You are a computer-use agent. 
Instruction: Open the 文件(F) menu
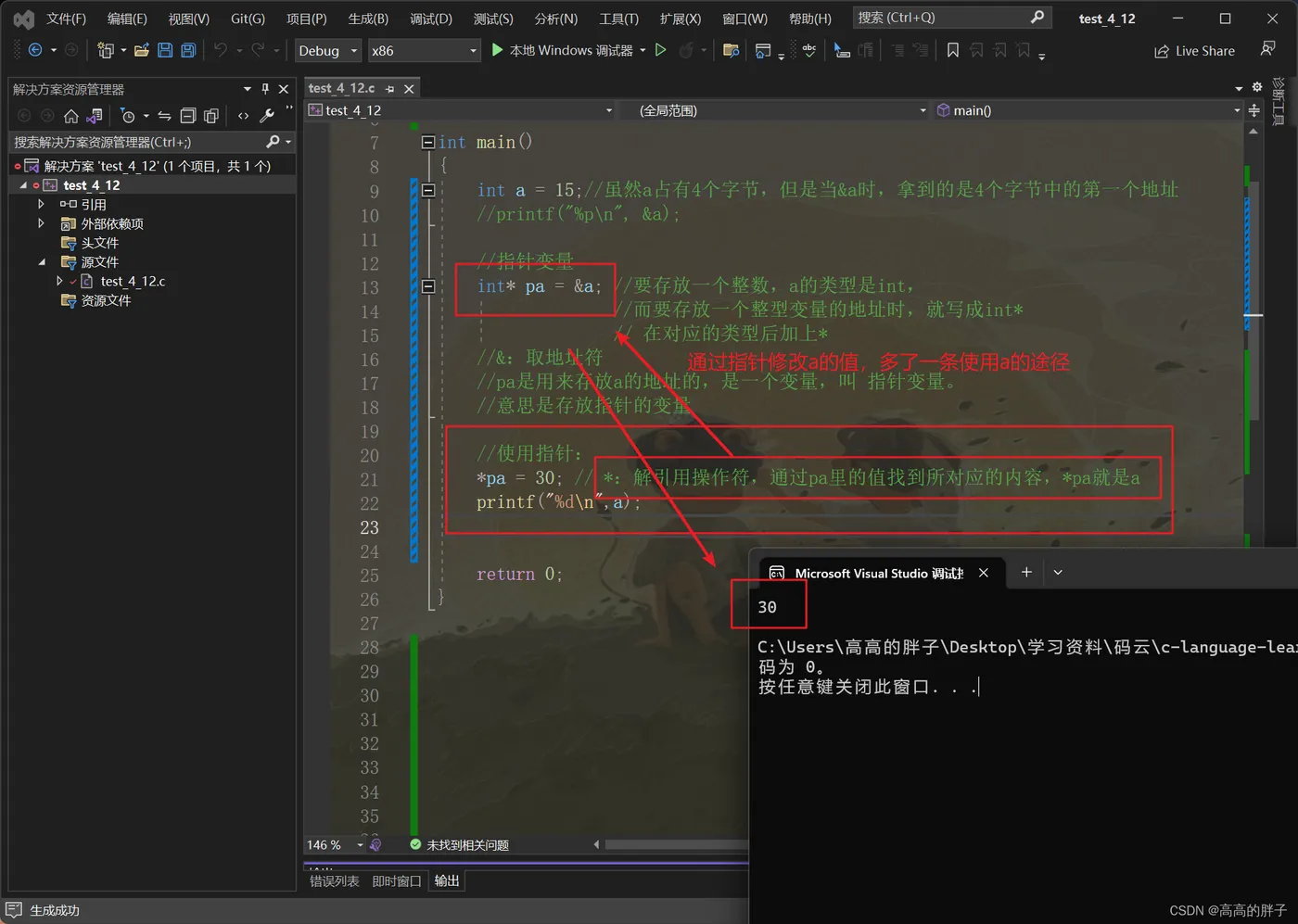(66, 19)
